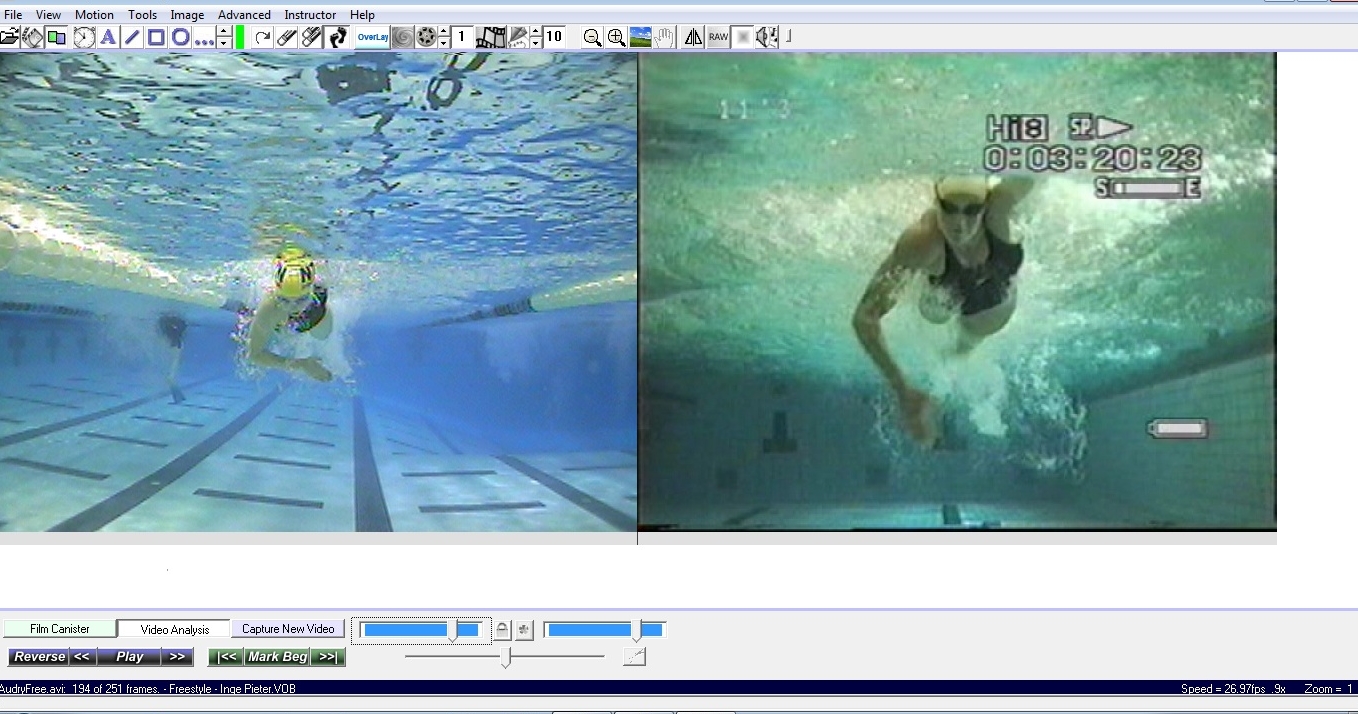The height and width of the screenshot is (714, 1358).
Task: Click the zoom out magnifier
Action: [x=592, y=38]
